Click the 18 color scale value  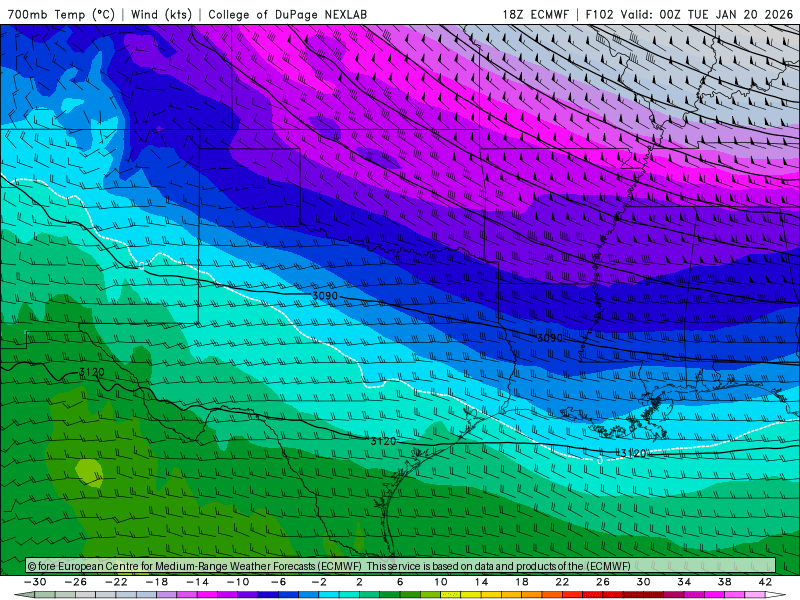[522, 582]
